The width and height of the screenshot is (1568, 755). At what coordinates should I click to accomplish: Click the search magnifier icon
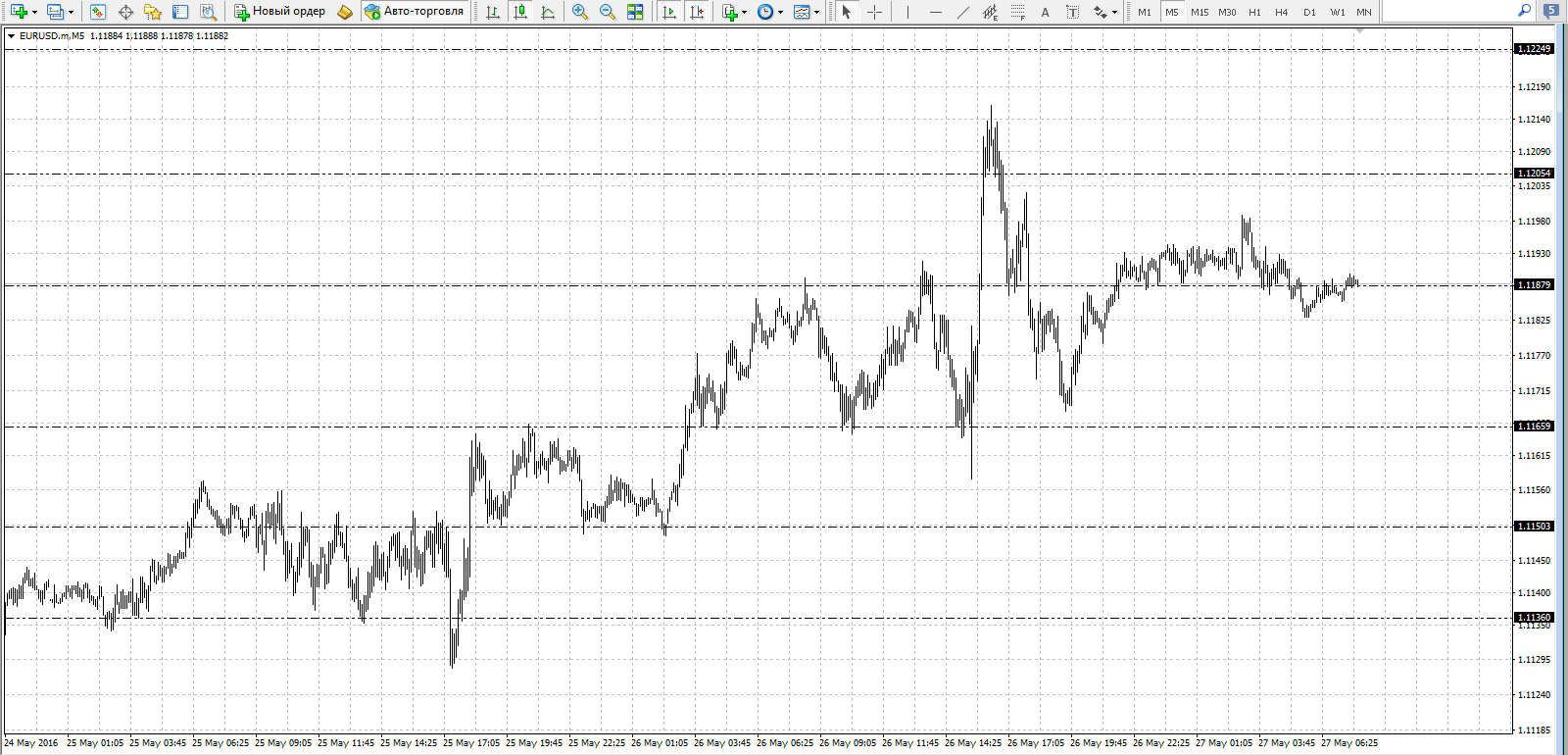(x=1525, y=11)
